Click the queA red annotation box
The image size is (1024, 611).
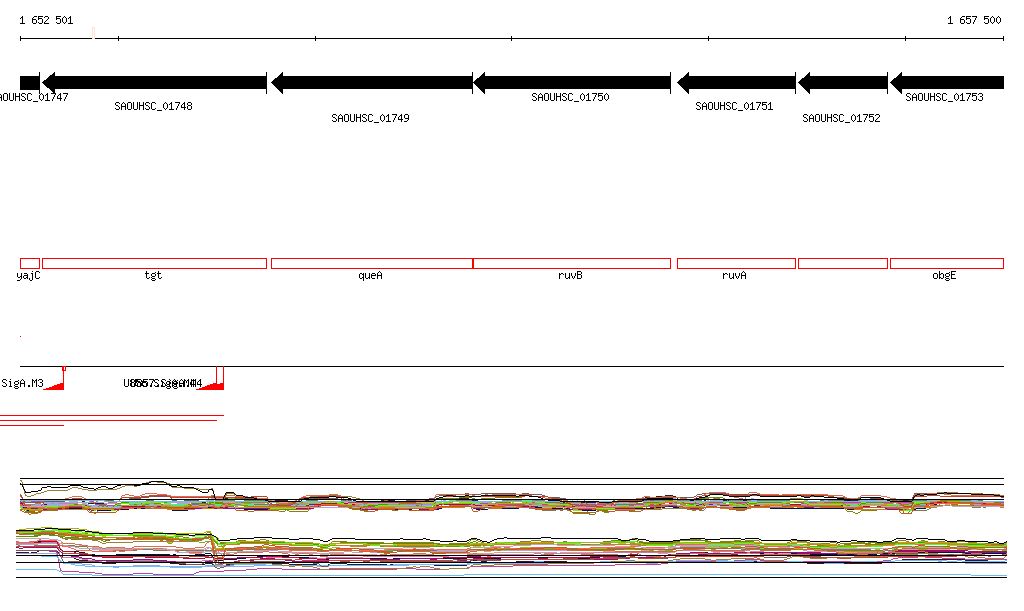click(x=372, y=264)
